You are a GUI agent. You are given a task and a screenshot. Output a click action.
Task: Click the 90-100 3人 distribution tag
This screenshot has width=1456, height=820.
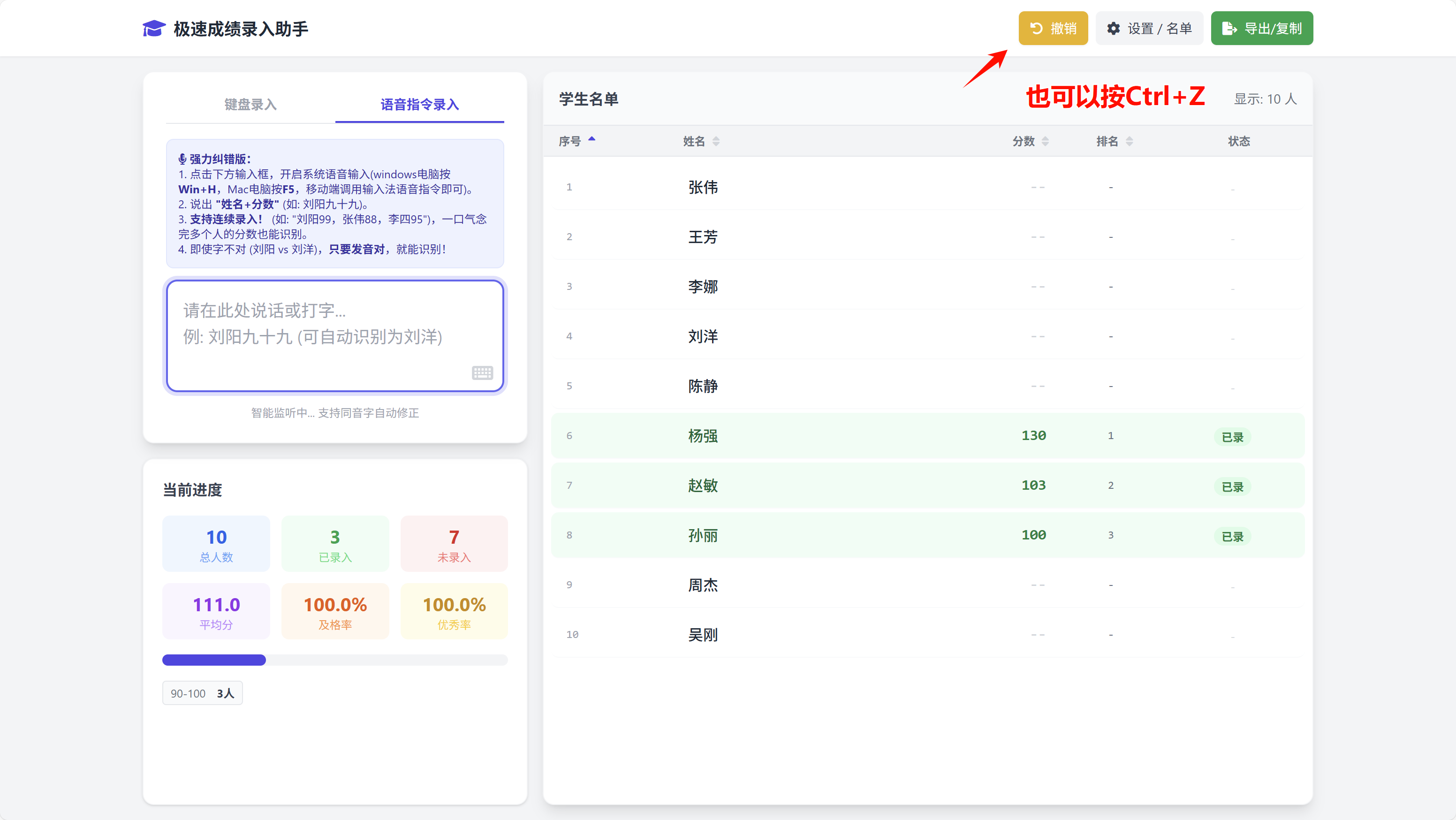coord(202,693)
